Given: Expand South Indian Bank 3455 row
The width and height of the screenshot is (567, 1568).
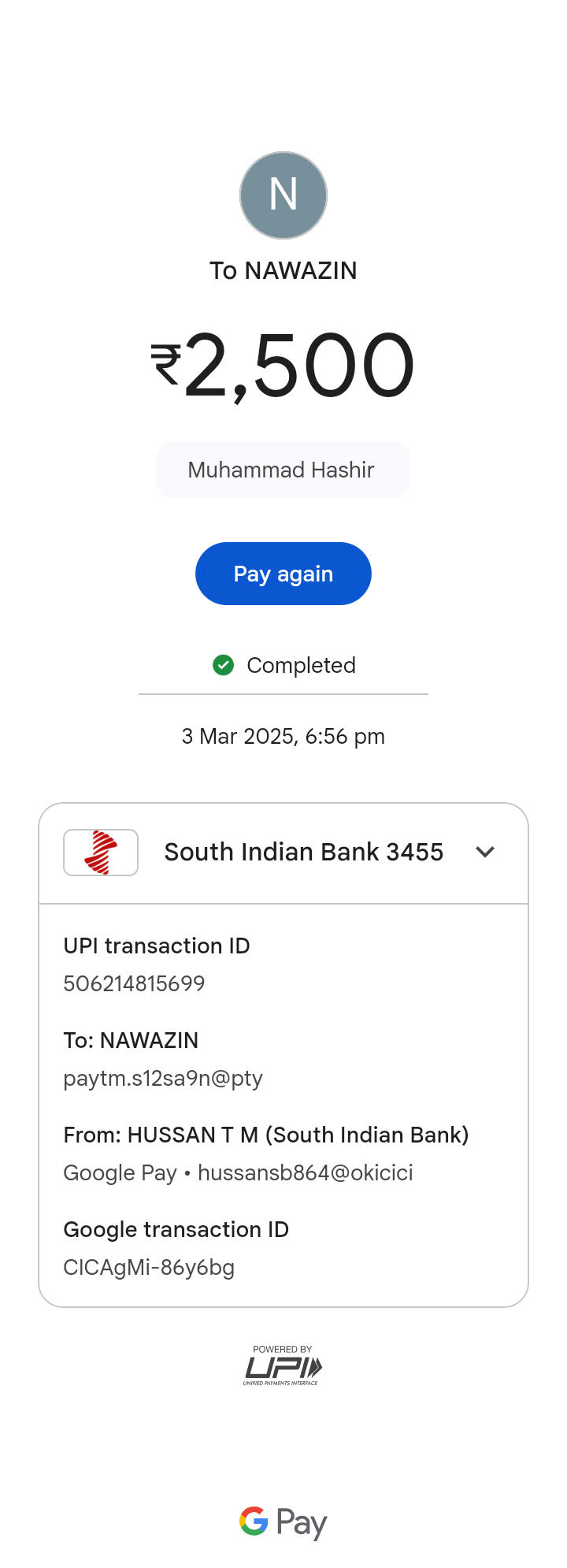Looking at the screenshot, I should point(303,853).
